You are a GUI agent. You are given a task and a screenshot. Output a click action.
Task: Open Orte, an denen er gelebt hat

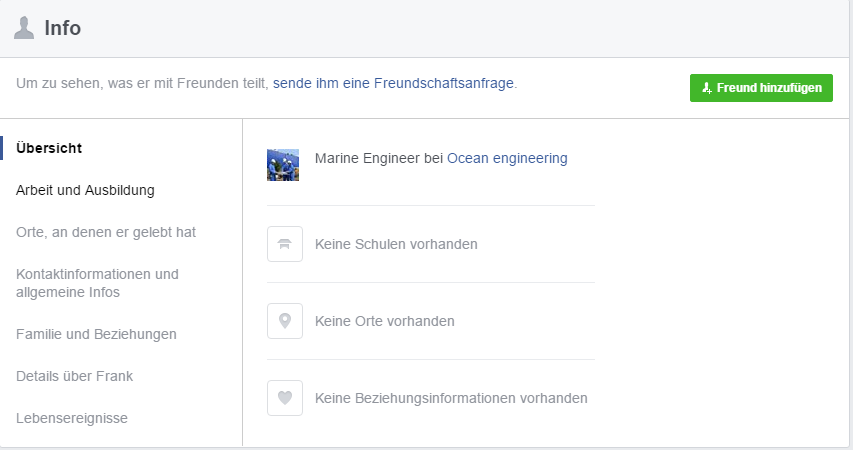click(106, 232)
